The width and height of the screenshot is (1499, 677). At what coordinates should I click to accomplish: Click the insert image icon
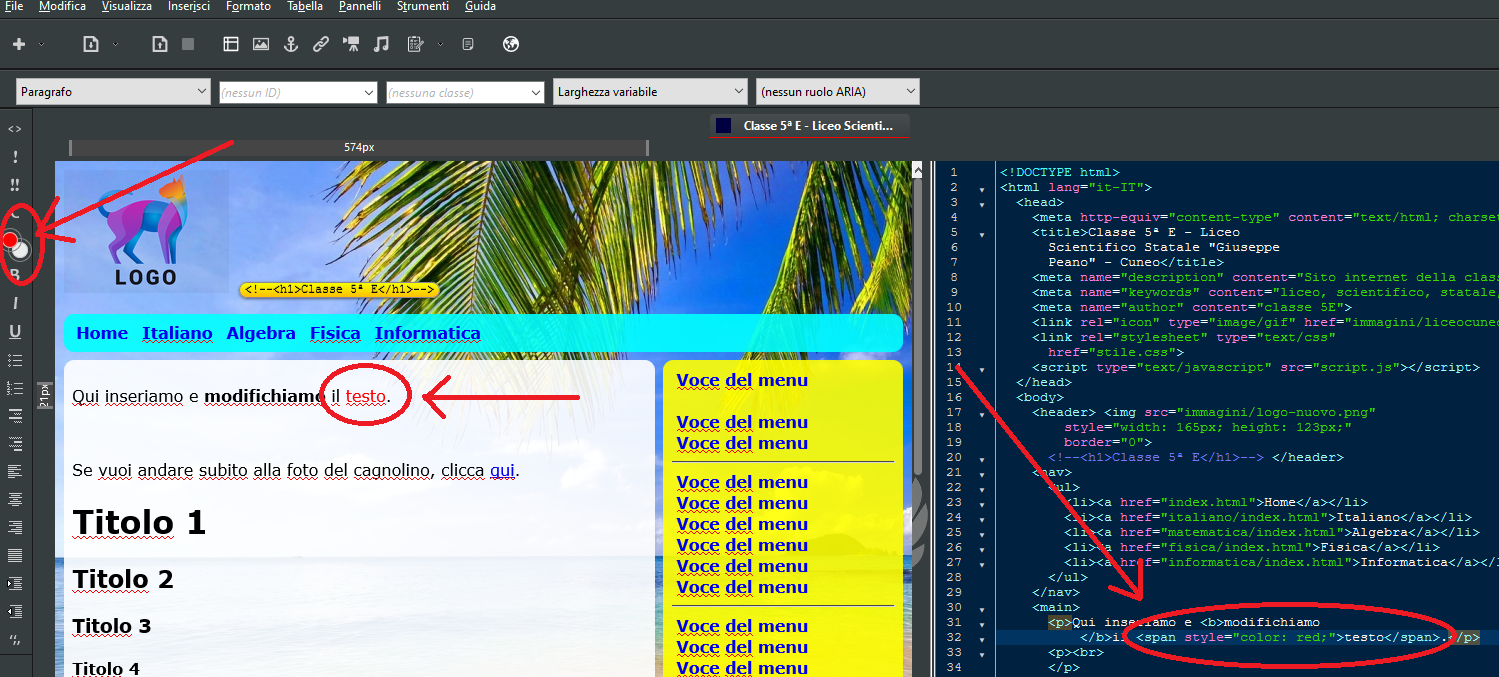click(x=261, y=44)
